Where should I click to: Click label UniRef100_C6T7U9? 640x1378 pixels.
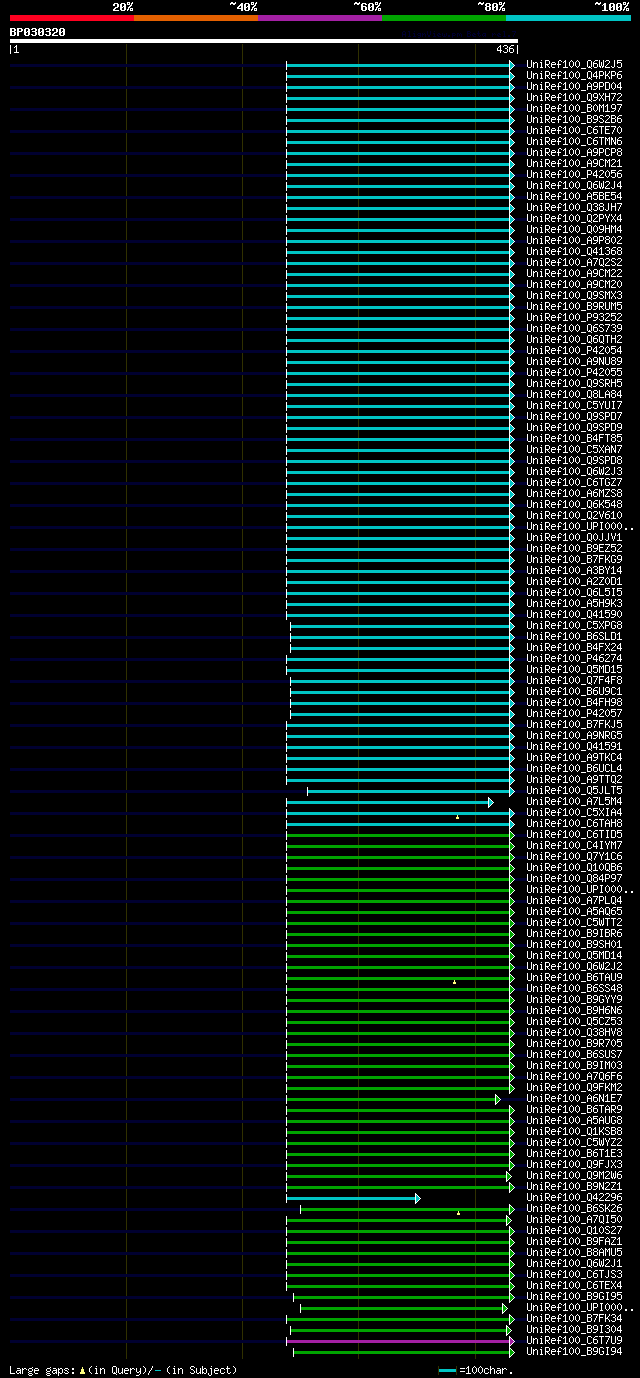coord(574,1340)
